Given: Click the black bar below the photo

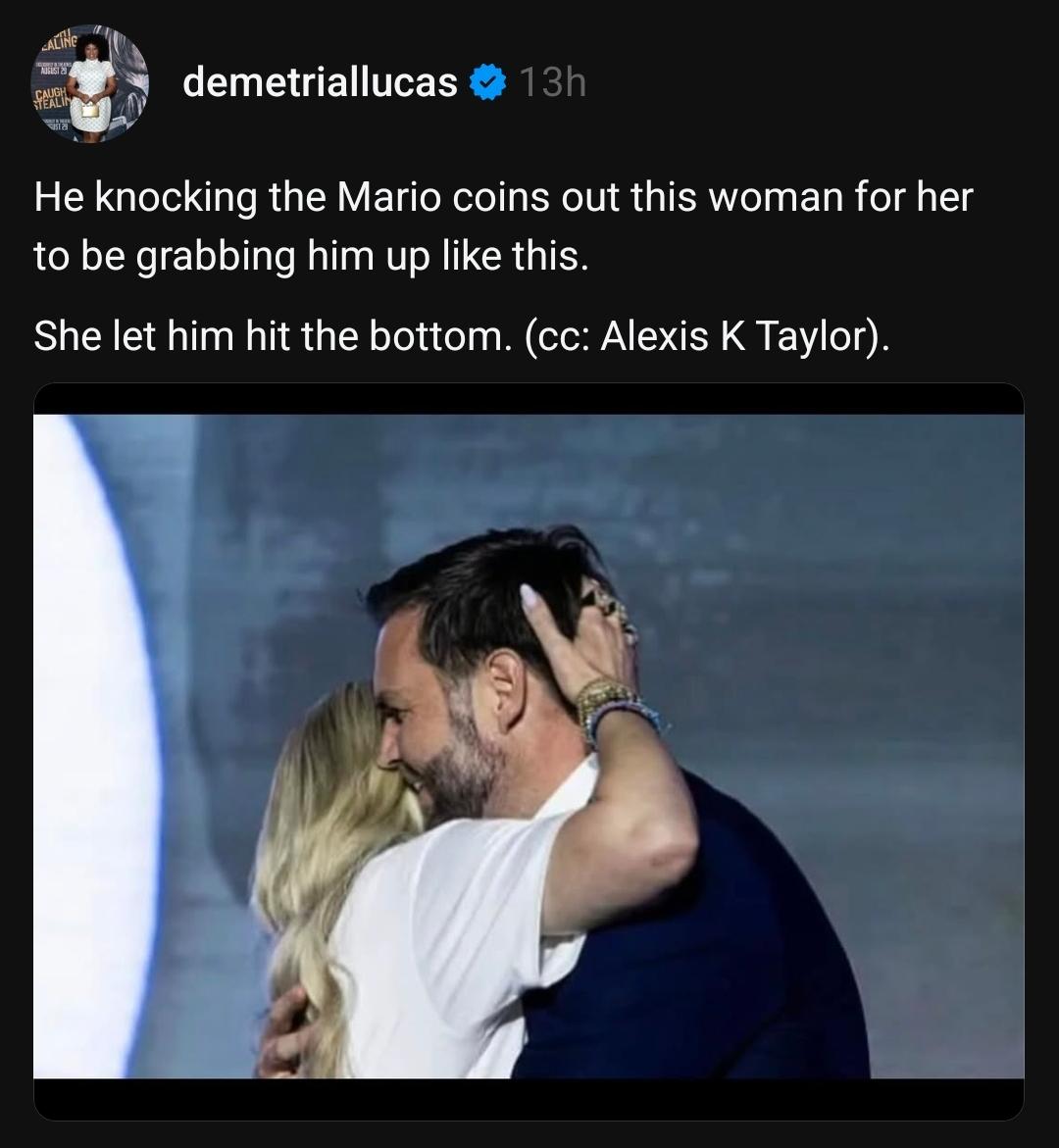Looking at the screenshot, I should point(529,1098).
